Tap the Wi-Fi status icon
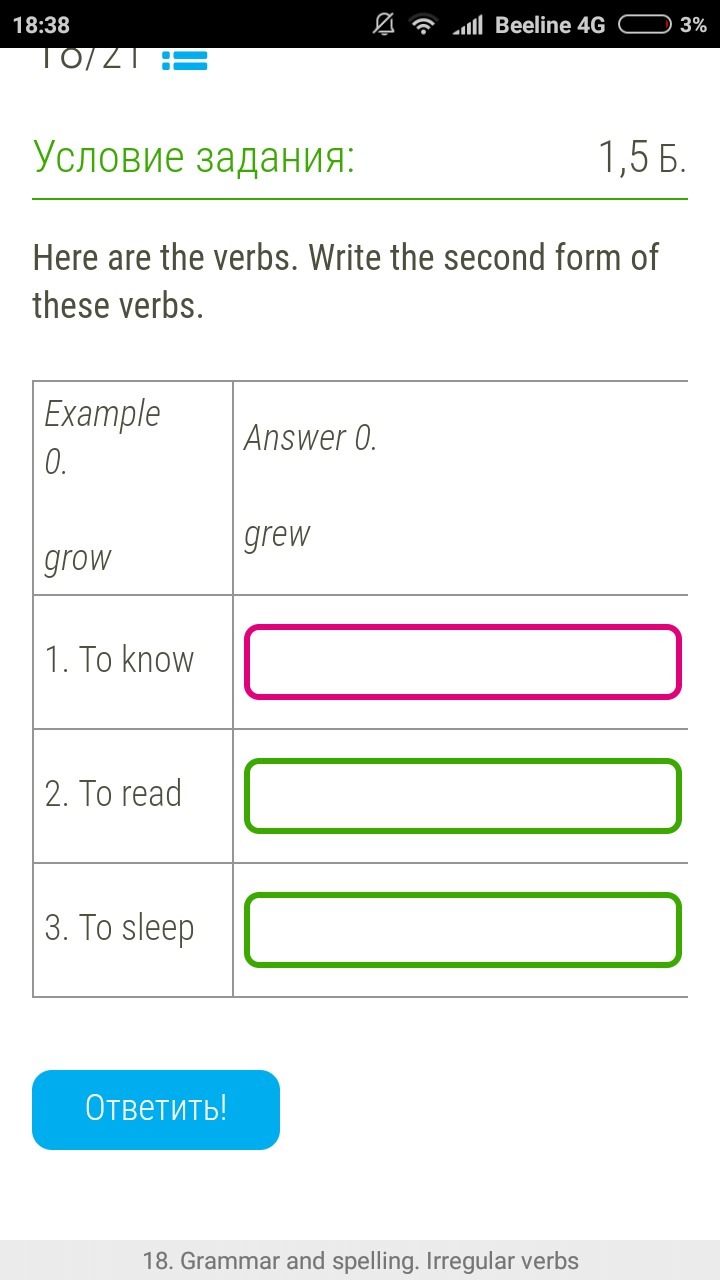 click(424, 25)
